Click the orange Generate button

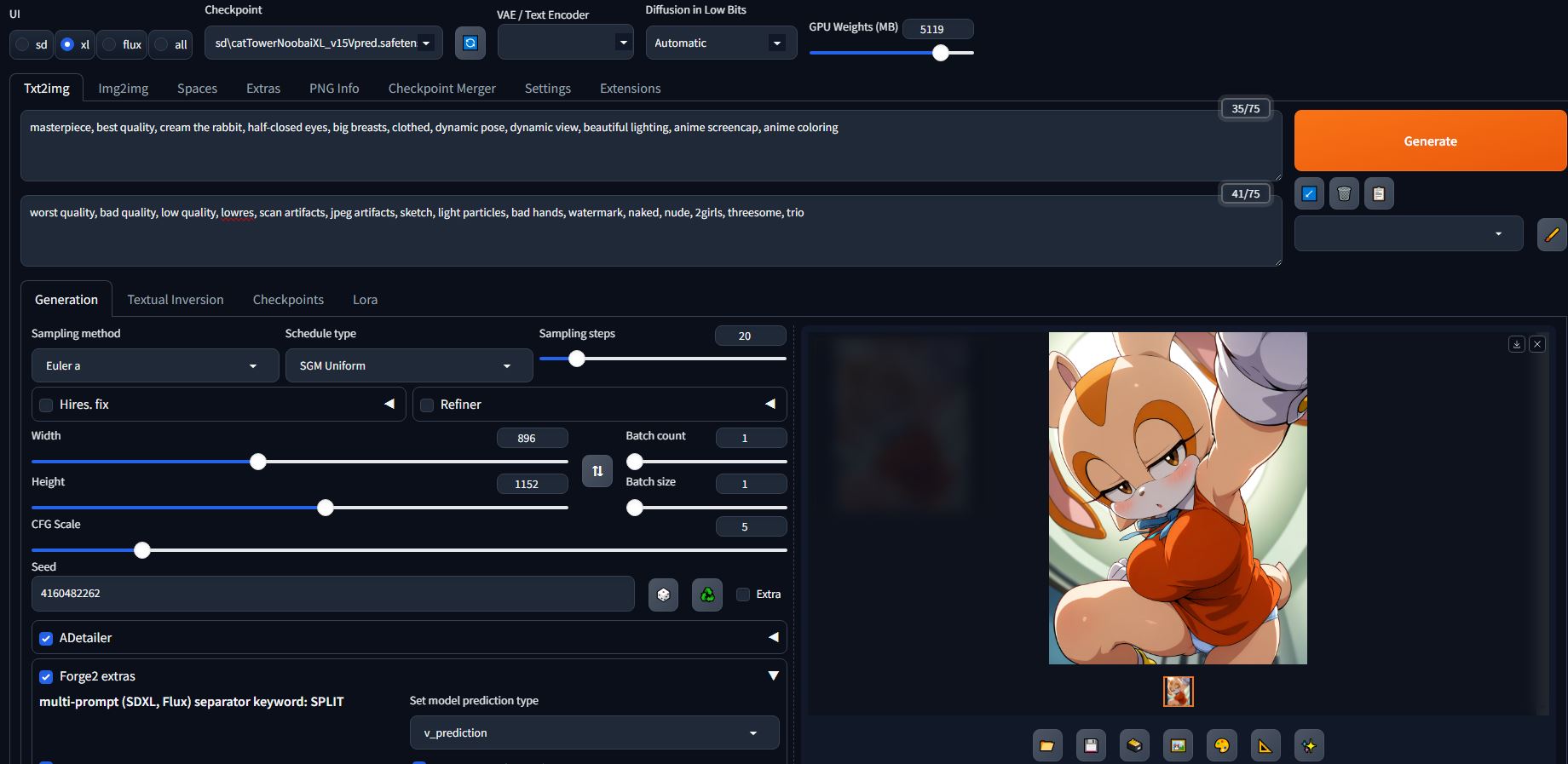1431,141
